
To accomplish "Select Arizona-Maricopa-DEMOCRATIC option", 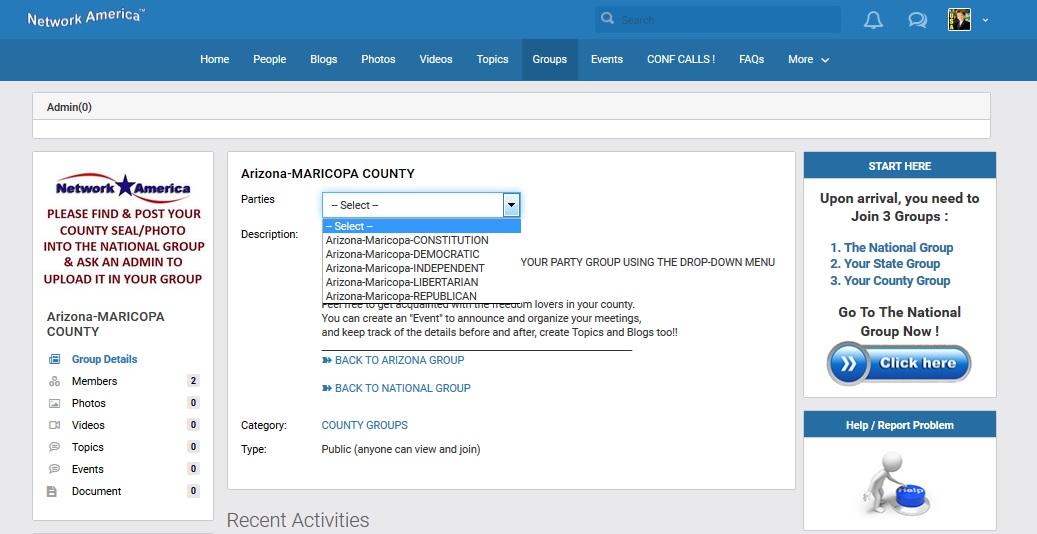I will pos(402,254).
